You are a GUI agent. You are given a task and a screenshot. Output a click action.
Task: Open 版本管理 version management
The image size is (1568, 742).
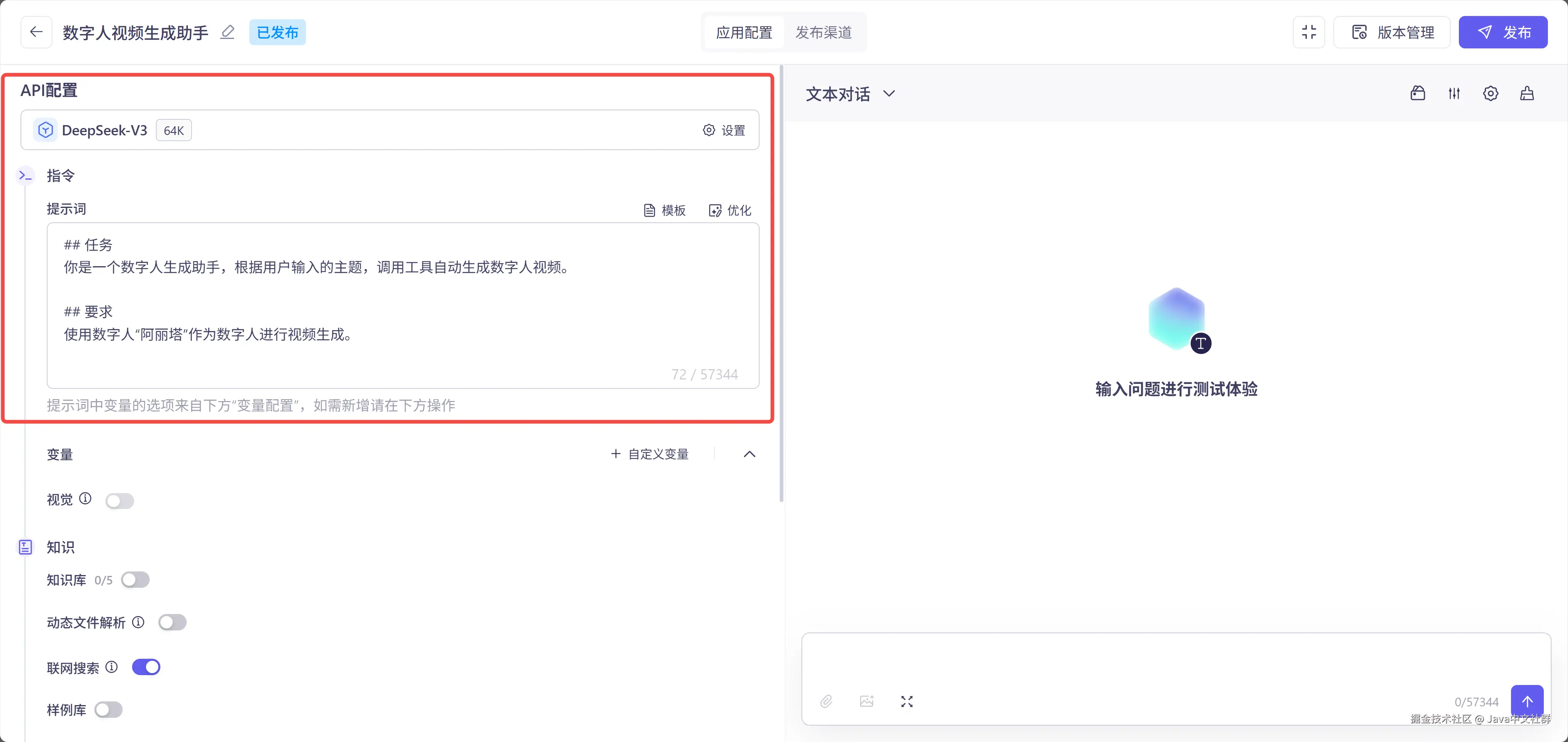(x=1392, y=32)
